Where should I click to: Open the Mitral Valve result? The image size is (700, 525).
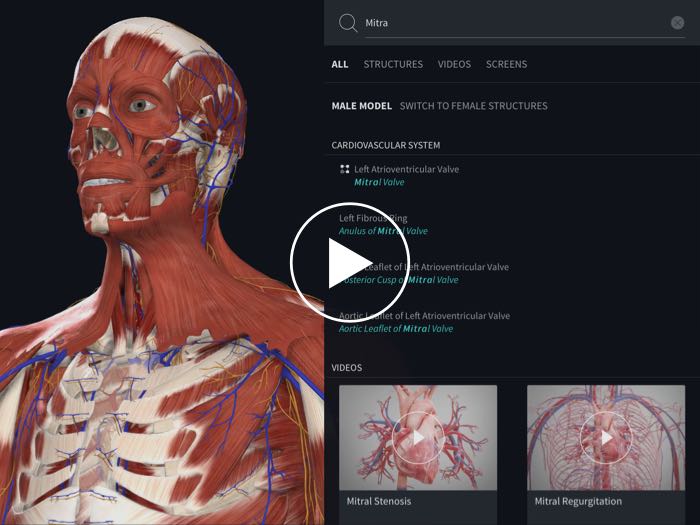tap(379, 182)
